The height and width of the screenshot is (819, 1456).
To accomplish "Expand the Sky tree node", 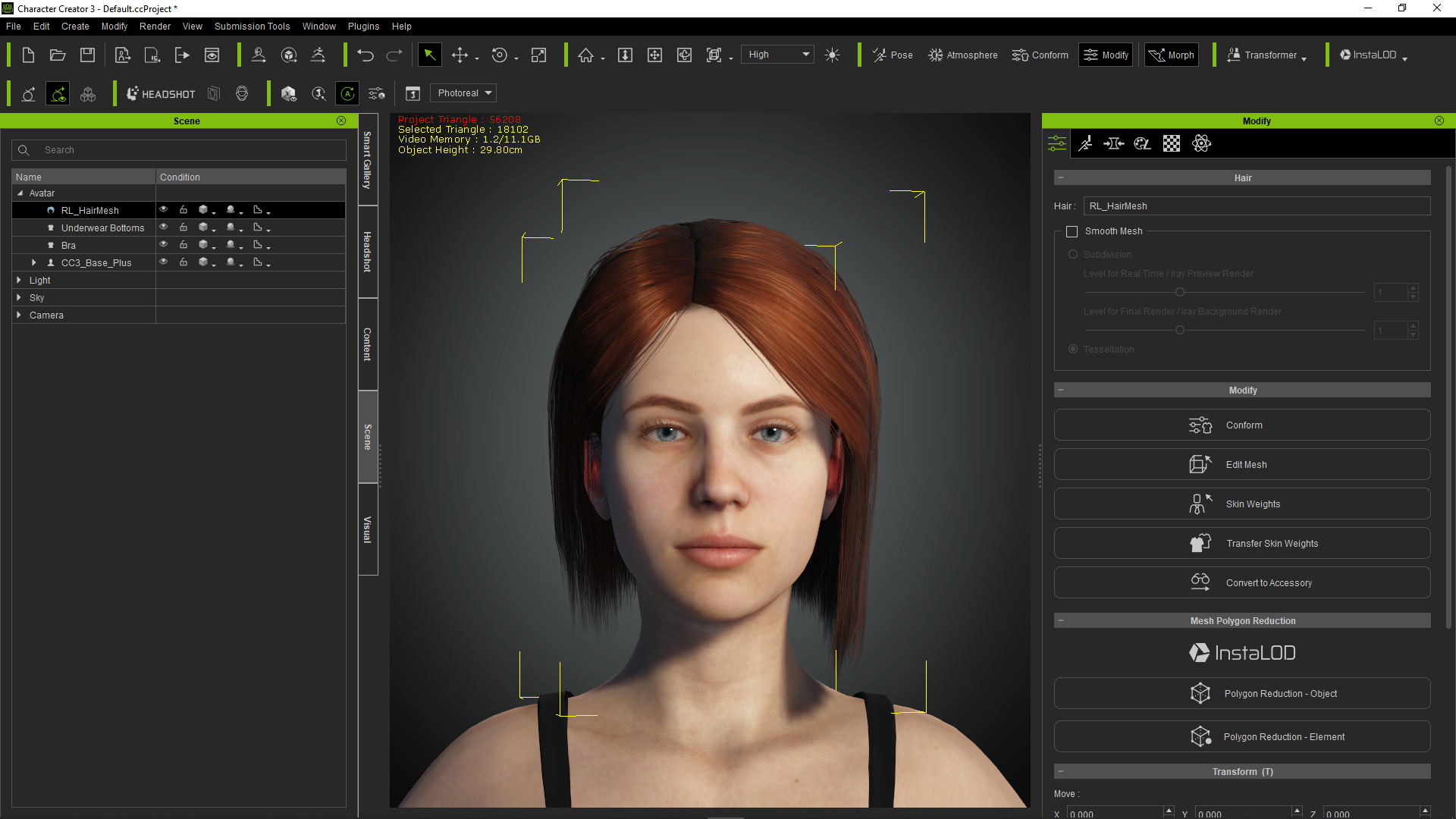I will pos(19,297).
